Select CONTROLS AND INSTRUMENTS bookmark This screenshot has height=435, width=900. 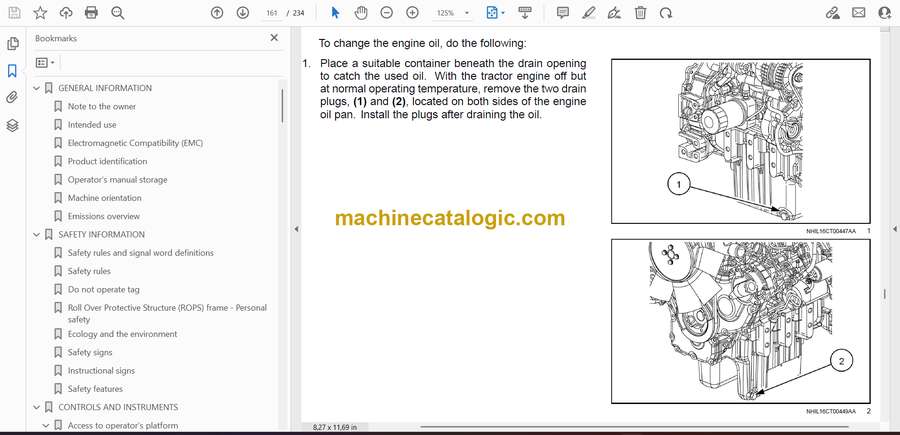(118, 407)
